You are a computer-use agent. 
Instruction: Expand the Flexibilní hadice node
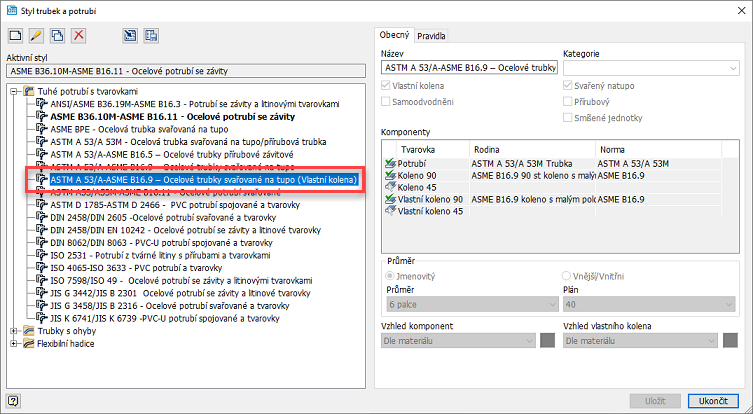click(14, 343)
